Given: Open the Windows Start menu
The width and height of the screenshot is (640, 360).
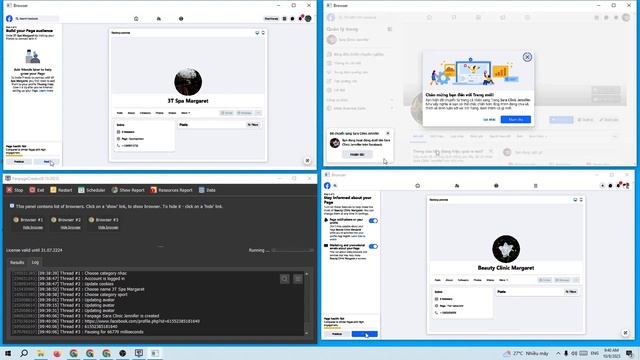Looking at the screenshot, I should point(8,353).
